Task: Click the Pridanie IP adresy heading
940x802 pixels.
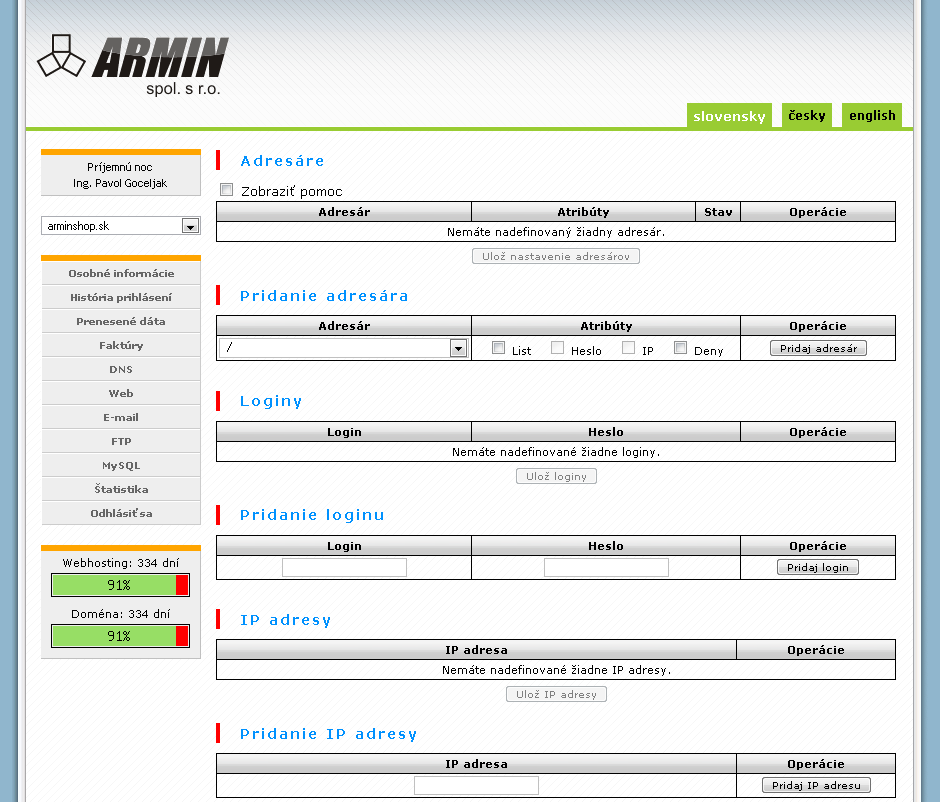Action: (x=329, y=734)
